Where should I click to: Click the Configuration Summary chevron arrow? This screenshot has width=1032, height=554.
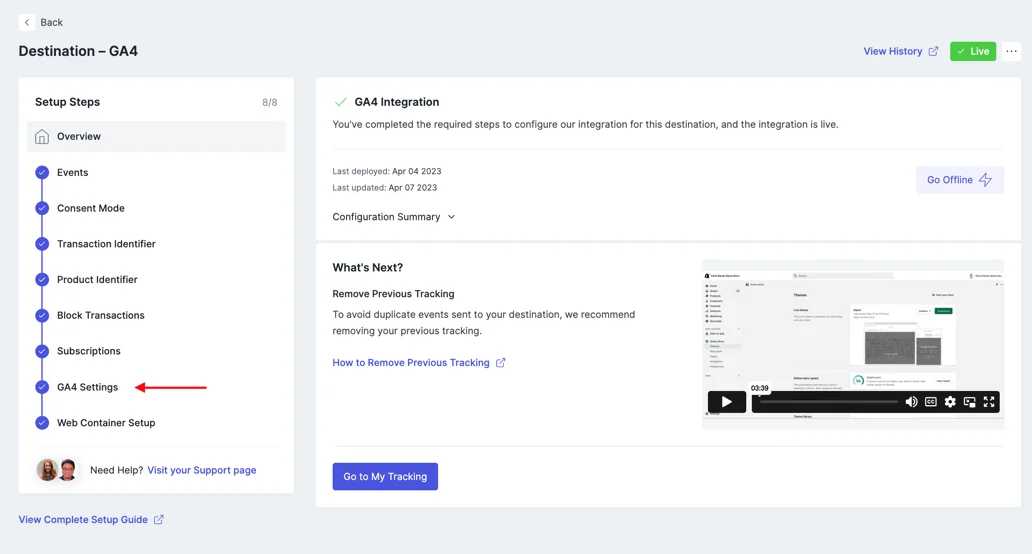click(452, 217)
